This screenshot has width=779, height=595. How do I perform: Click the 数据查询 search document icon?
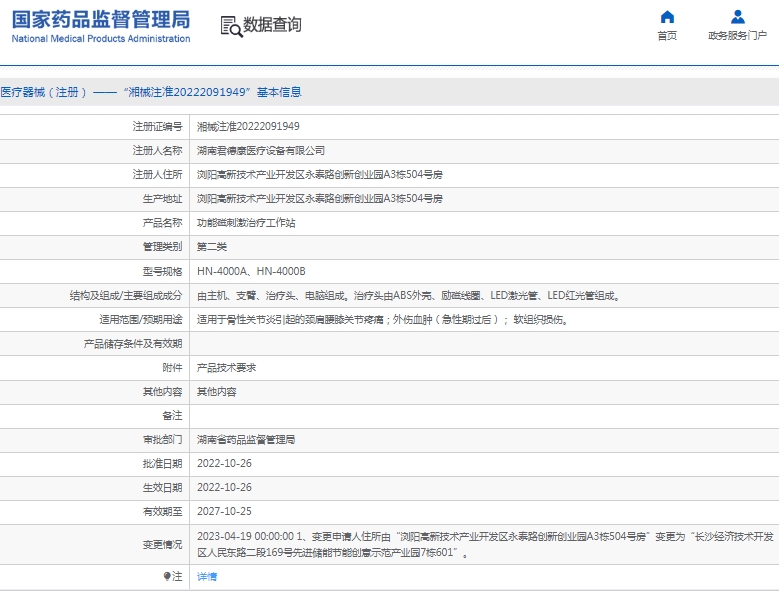click(231, 27)
